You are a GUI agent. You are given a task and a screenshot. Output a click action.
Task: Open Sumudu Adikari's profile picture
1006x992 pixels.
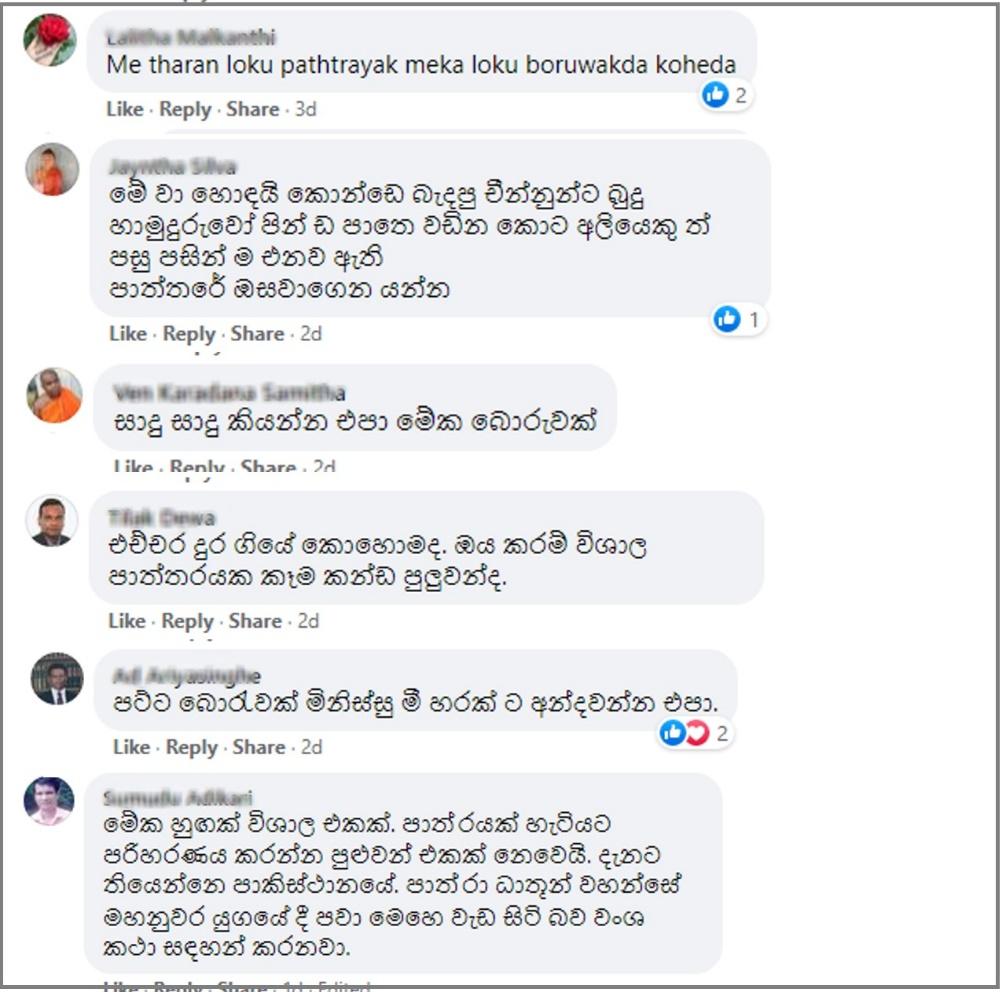(x=49, y=800)
